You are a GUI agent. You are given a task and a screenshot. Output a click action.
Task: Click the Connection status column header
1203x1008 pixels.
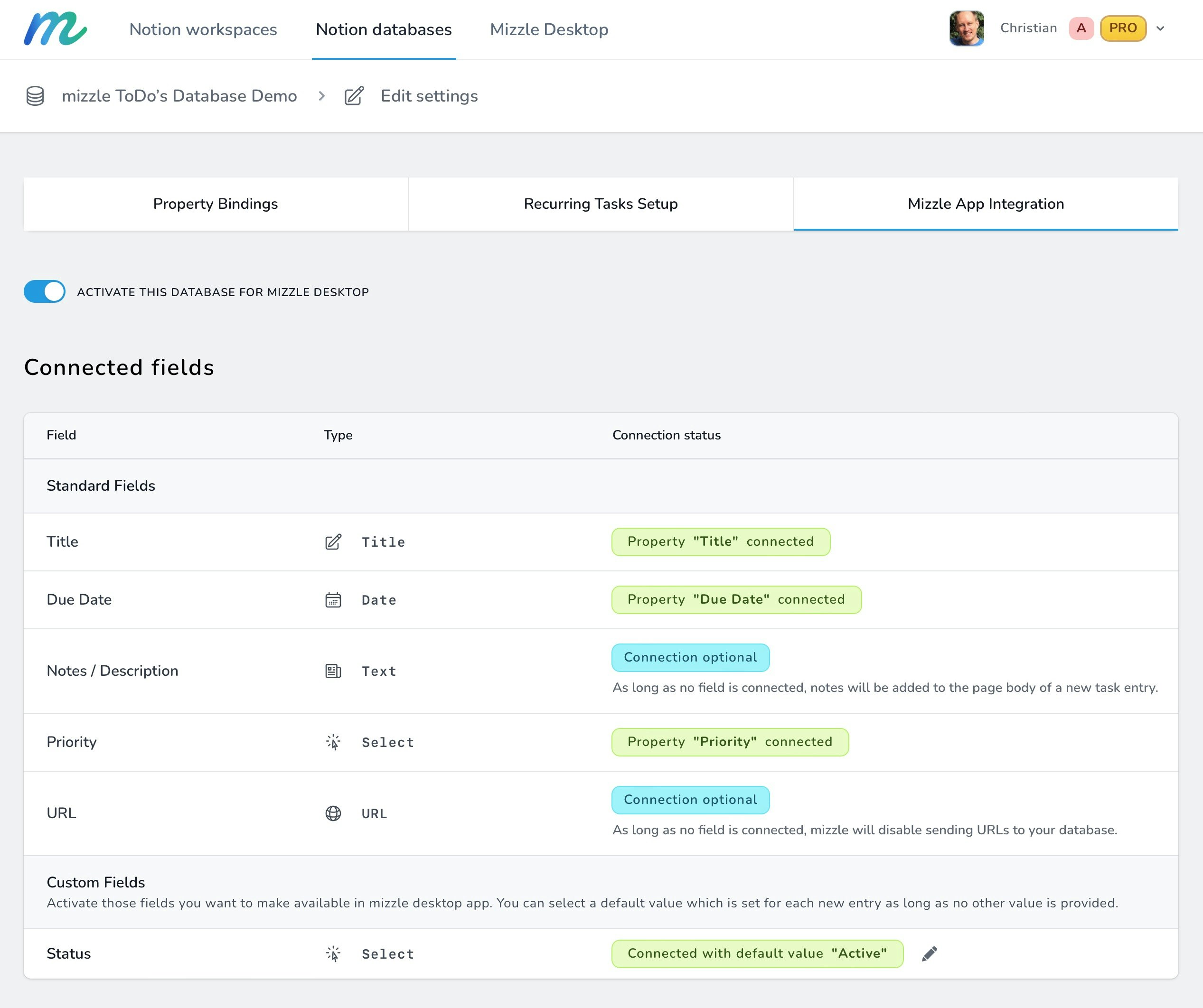(x=666, y=435)
